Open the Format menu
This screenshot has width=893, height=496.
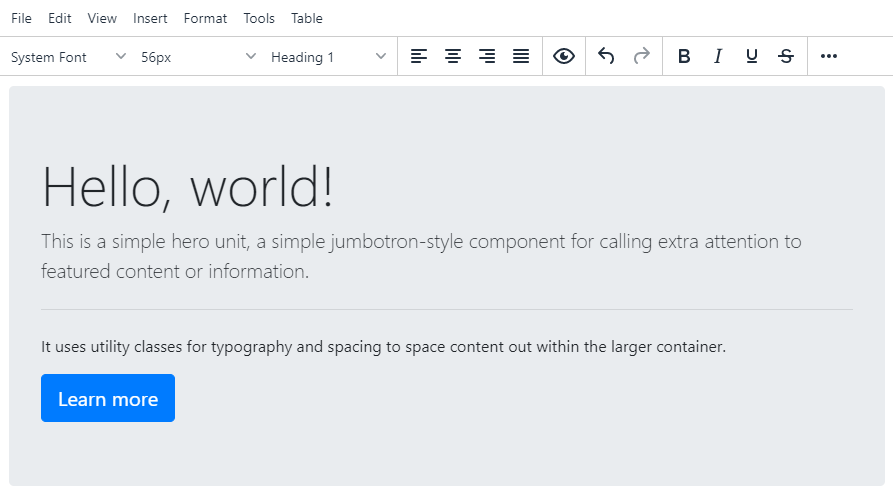tap(205, 18)
